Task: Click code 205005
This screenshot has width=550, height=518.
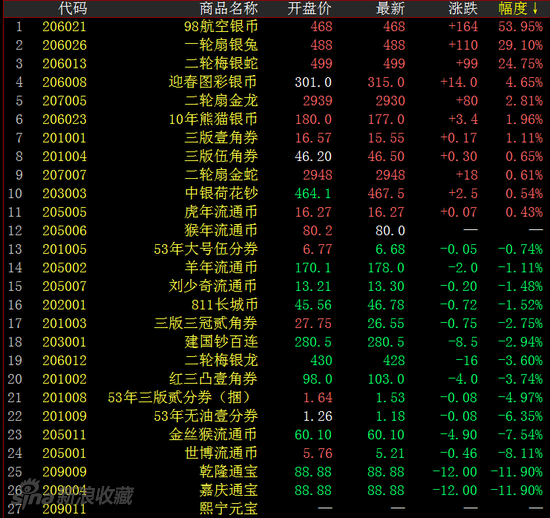Action: tap(65, 212)
